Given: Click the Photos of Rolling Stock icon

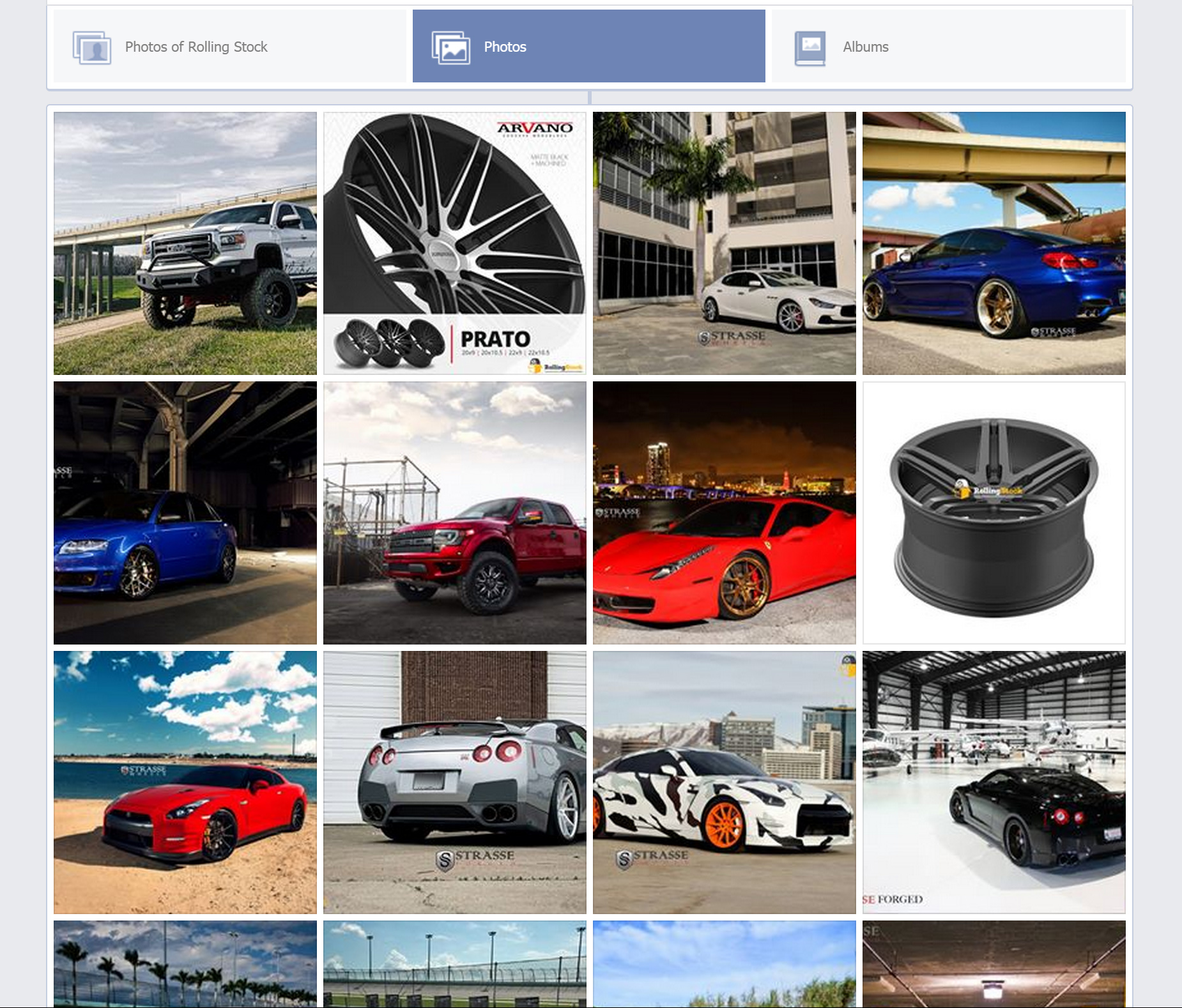Looking at the screenshot, I should (x=92, y=48).
